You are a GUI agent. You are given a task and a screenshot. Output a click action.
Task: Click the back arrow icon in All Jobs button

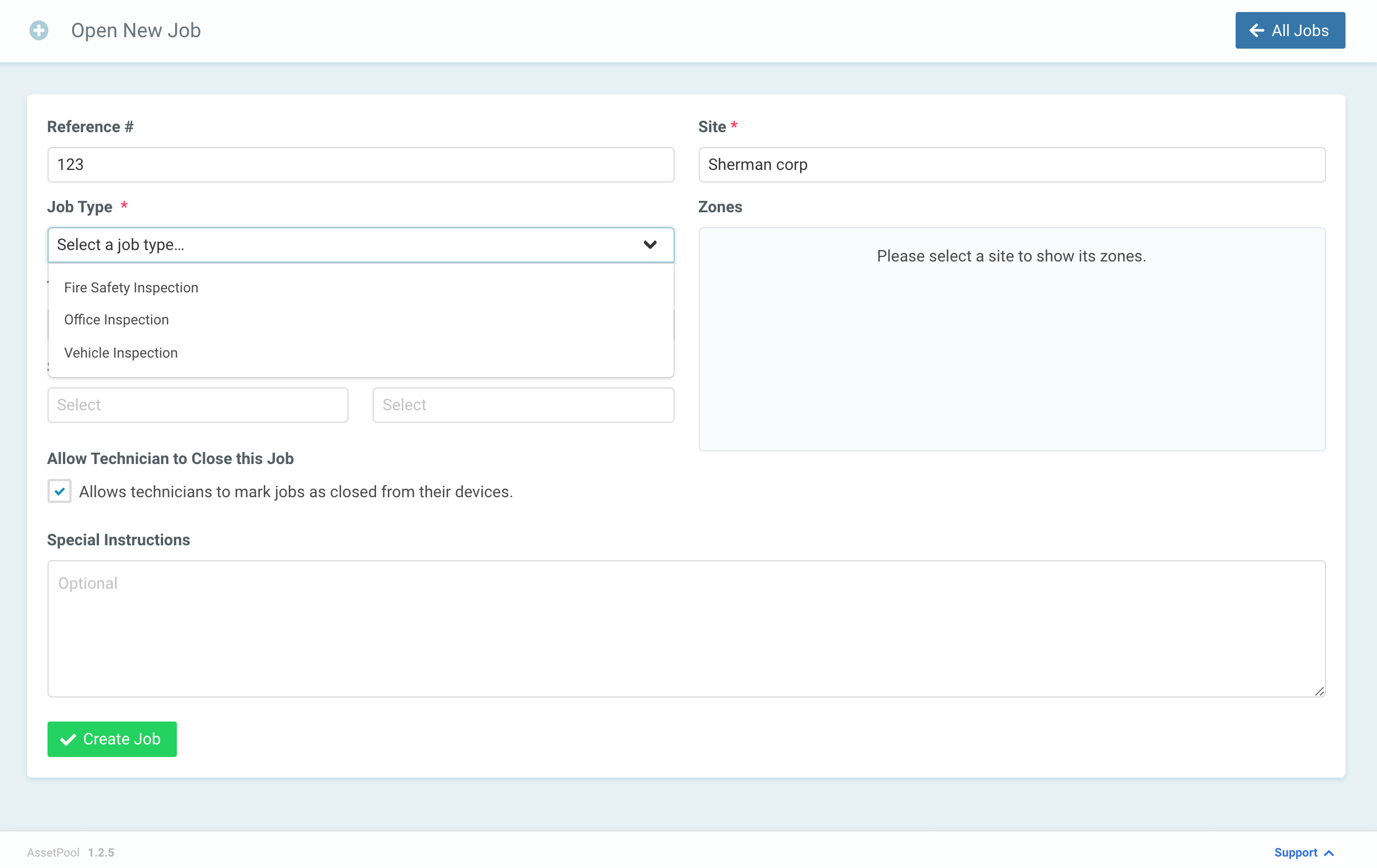tap(1257, 30)
